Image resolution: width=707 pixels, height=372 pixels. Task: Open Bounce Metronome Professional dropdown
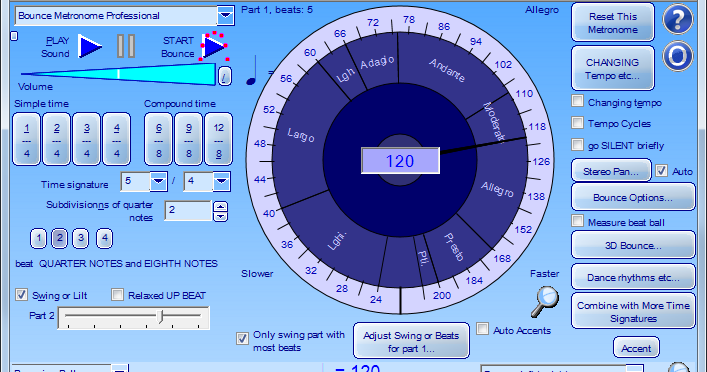point(225,16)
